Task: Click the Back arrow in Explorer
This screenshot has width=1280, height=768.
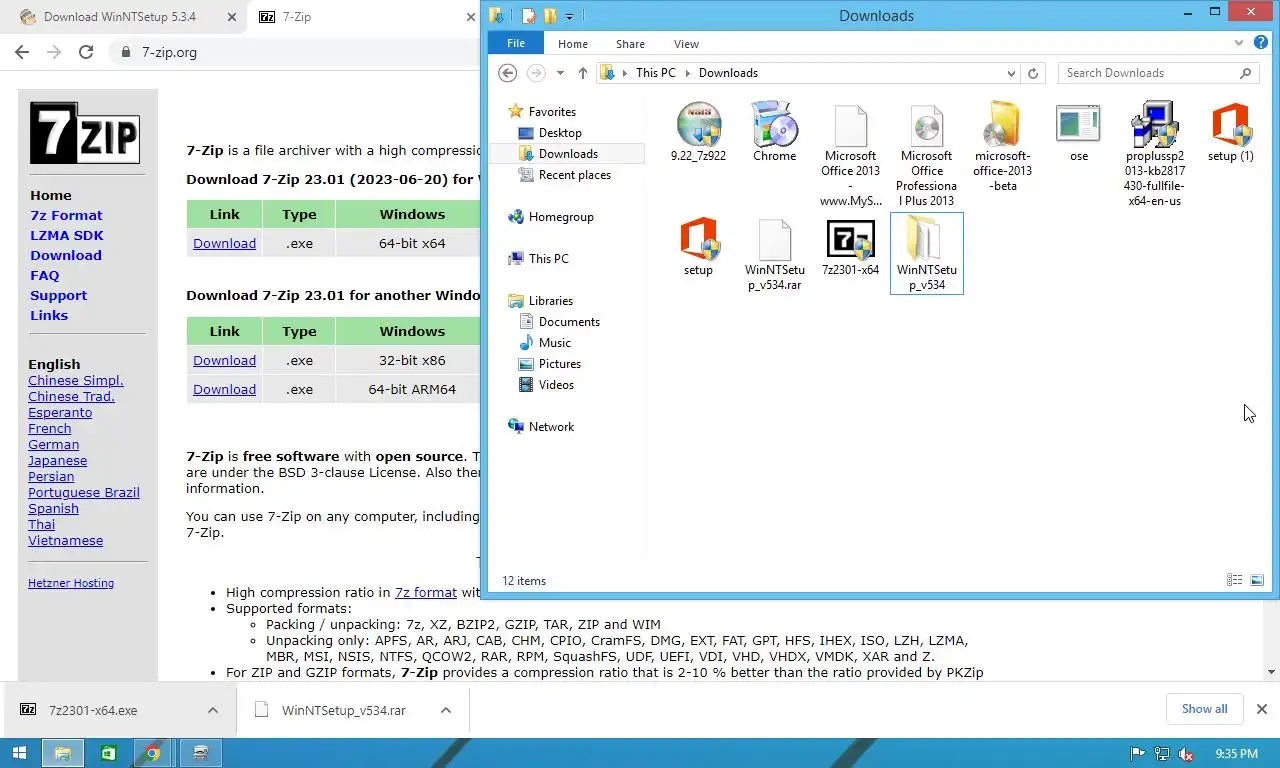Action: (507, 73)
